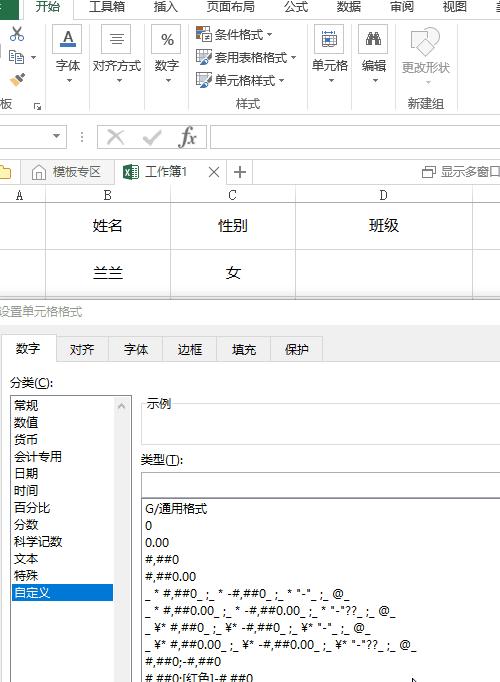
Task: Switch to the 保护 dialog tab
Action: pos(297,349)
